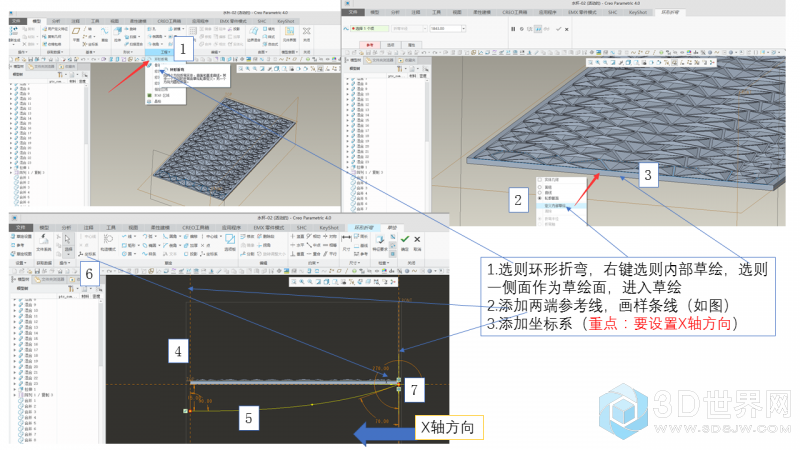Choose 定义内部草绘 in toroidal bend context menu
Viewport: 800px width, 450px height.
tap(560, 206)
